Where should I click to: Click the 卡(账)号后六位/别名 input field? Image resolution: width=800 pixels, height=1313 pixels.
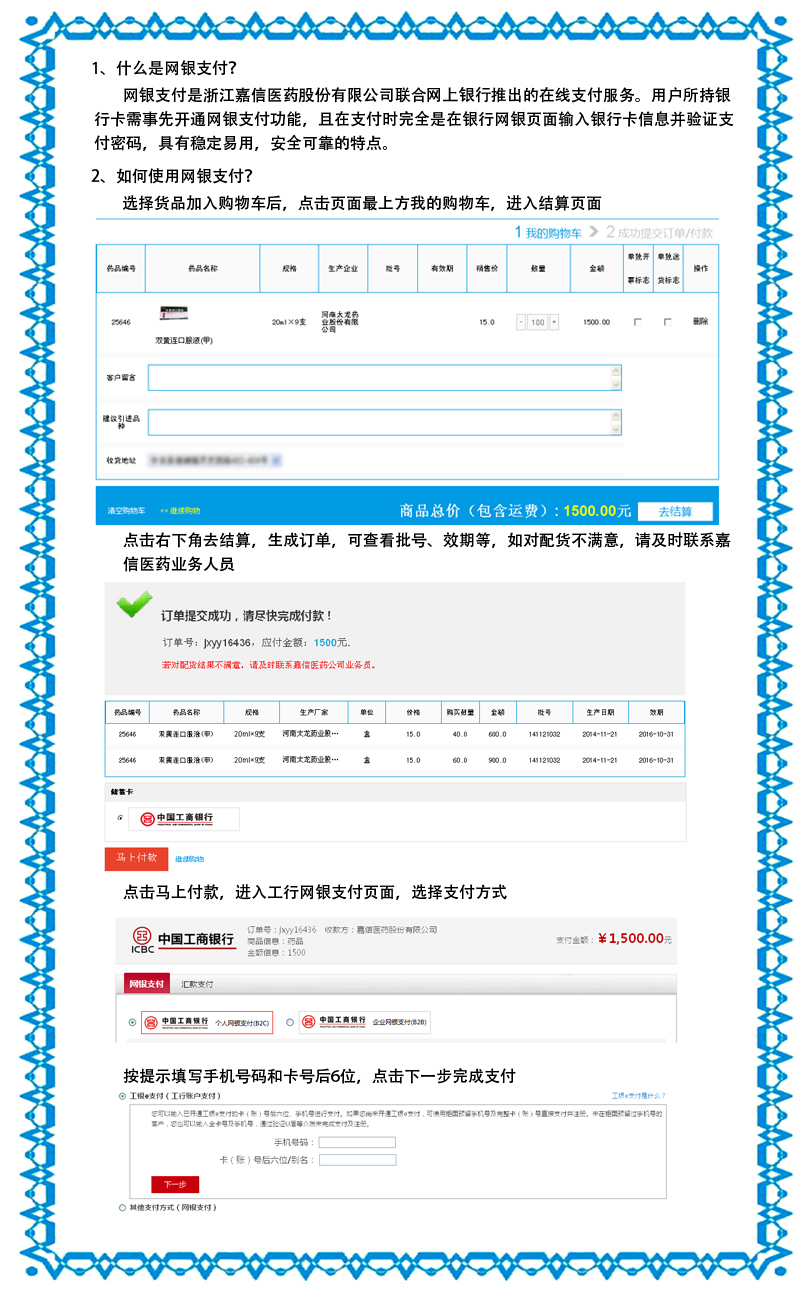click(x=357, y=1160)
